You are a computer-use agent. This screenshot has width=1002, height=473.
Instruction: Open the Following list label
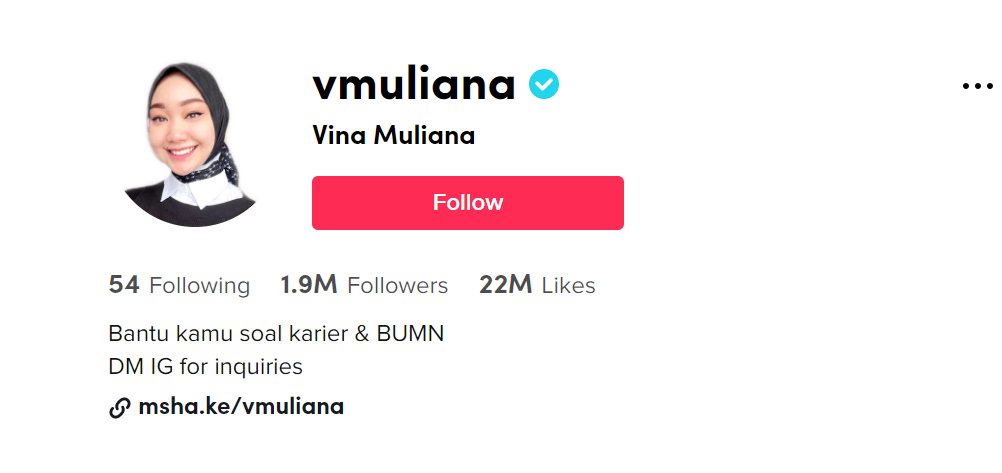click(x=199, y=286)
